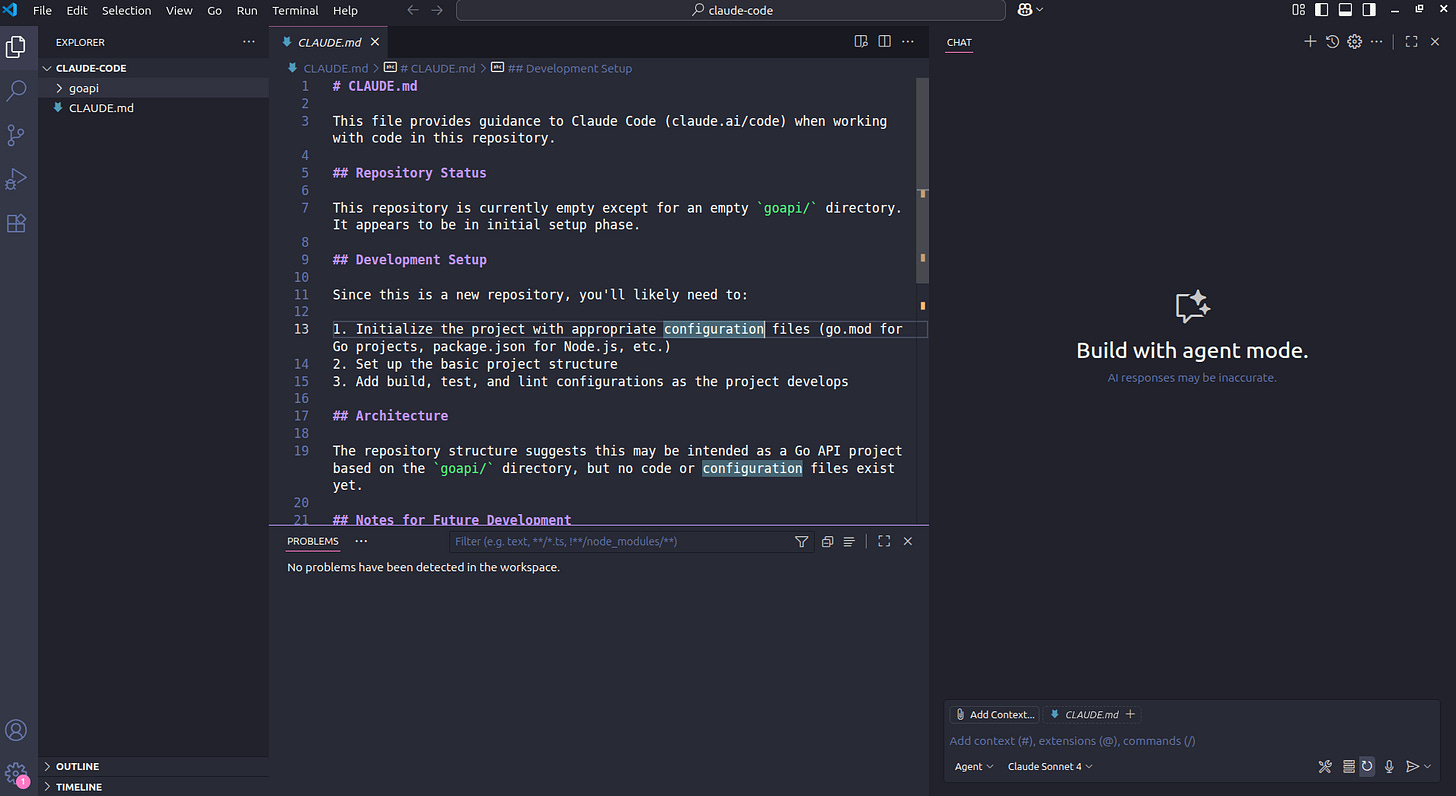Select the Problems panel tab
Image resolution: width=1456 pixels, height=796 pixels.
coord(313,541)
